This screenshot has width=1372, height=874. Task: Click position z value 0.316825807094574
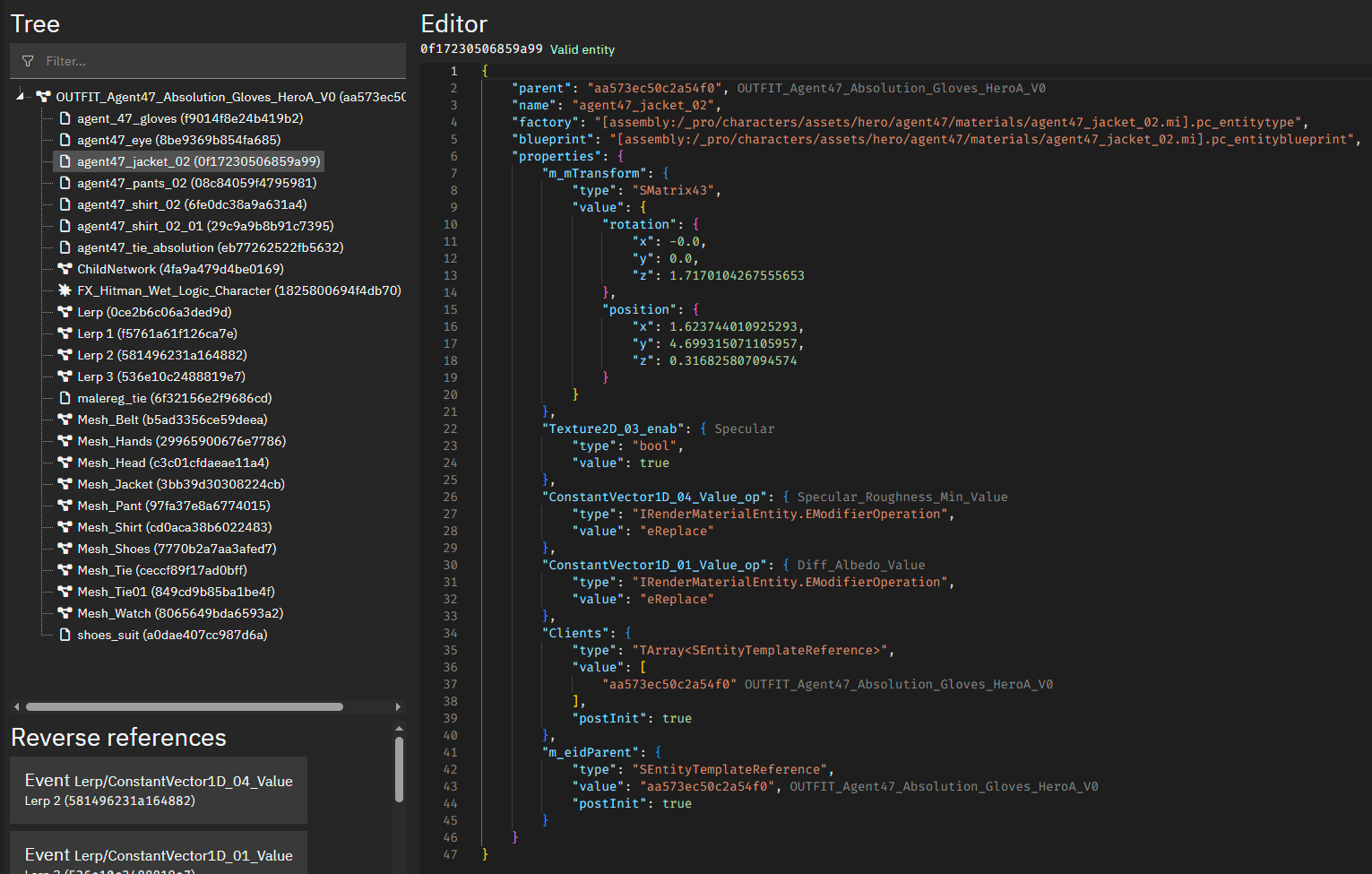click(x=733, y=360)
